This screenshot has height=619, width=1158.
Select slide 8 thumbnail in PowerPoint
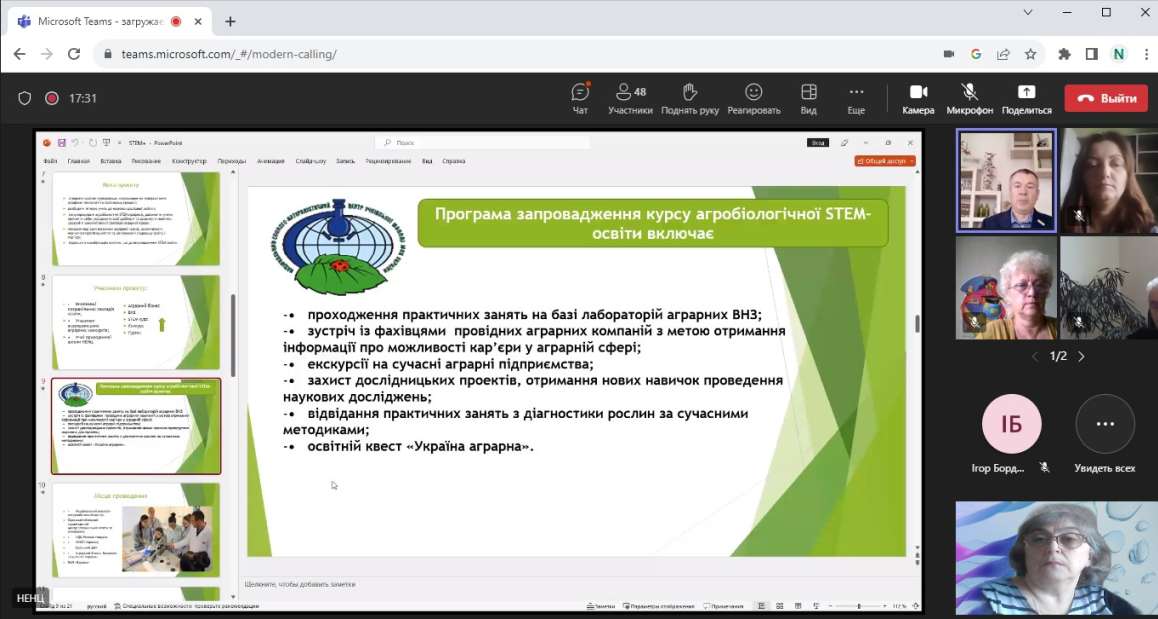[136, 322]
